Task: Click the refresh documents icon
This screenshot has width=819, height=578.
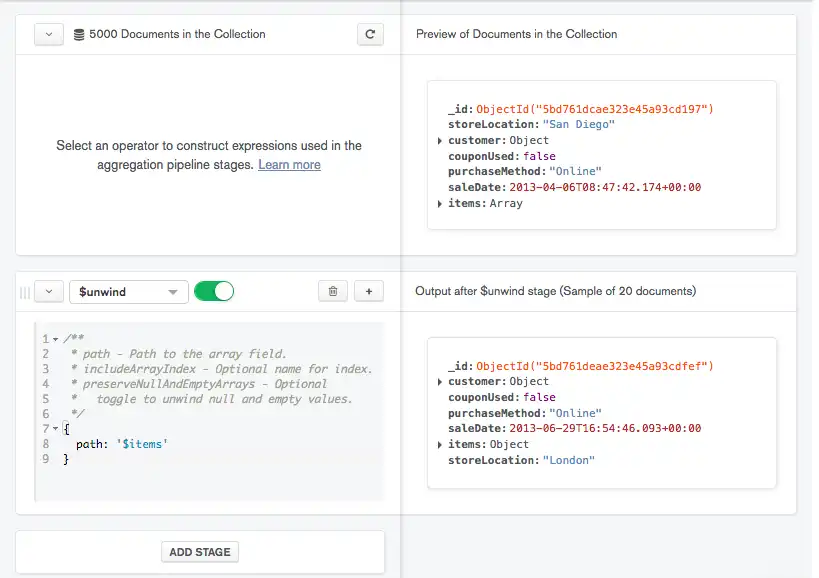Action: pos(370,34)
